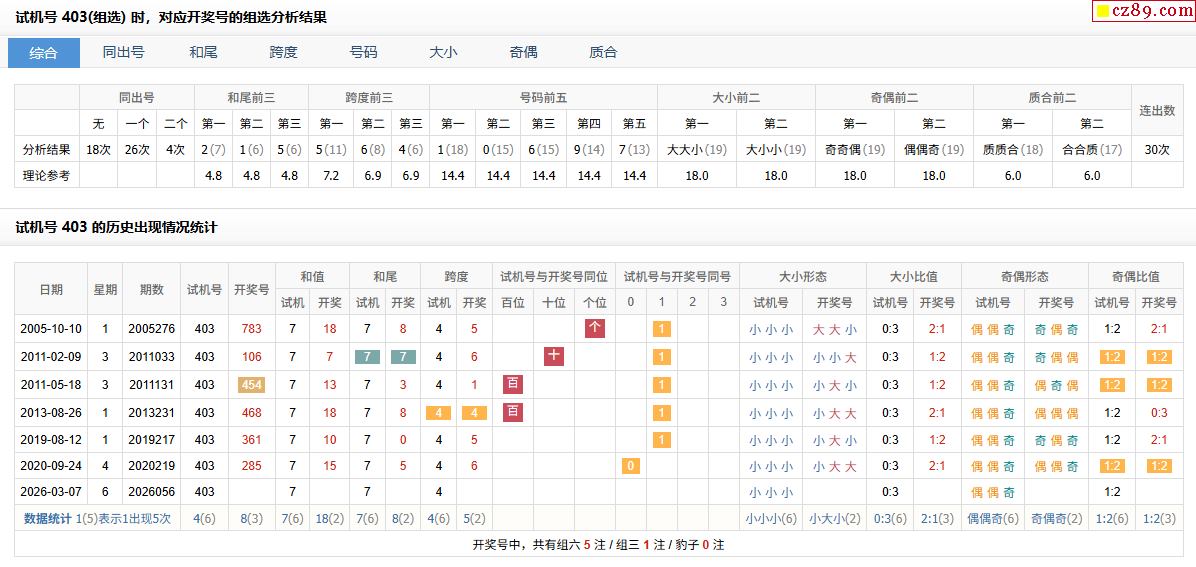Click the highlighted 454 draw number badge
This screenshot has height=567, width=1196.
[x=251, y=385]
